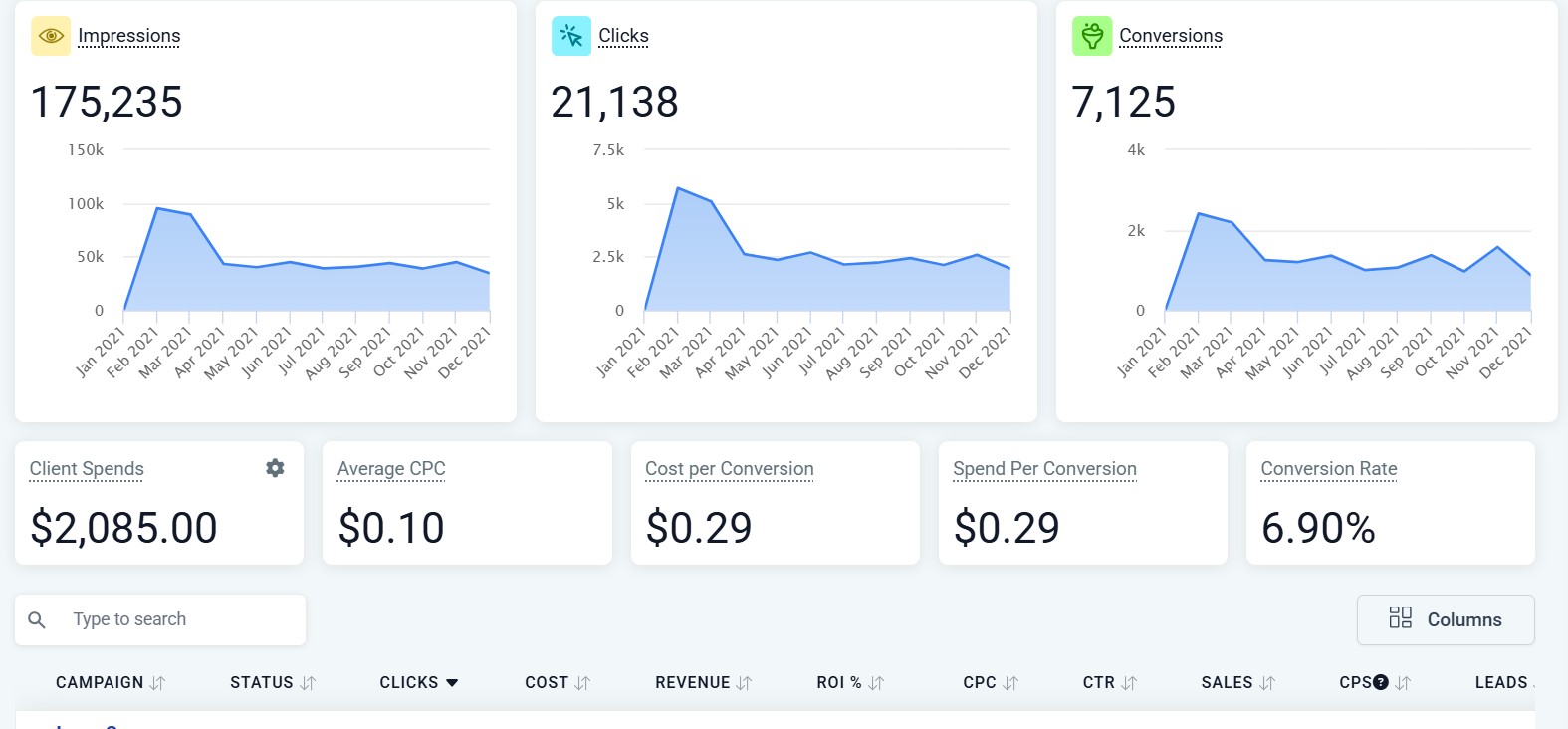1568x729 pixels.
Task: Click the CTR column header text
Action: (x=1099, y=682)
